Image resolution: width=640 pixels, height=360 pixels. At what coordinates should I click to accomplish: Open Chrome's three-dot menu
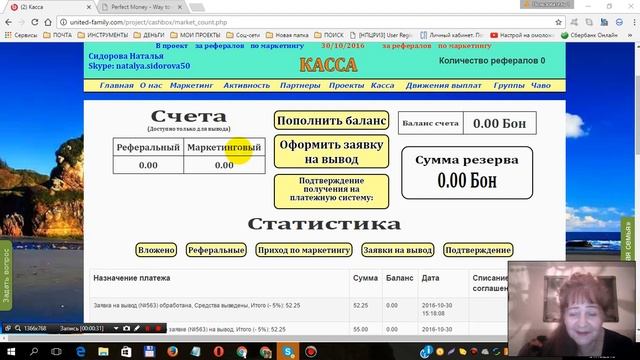coord(634,22)
